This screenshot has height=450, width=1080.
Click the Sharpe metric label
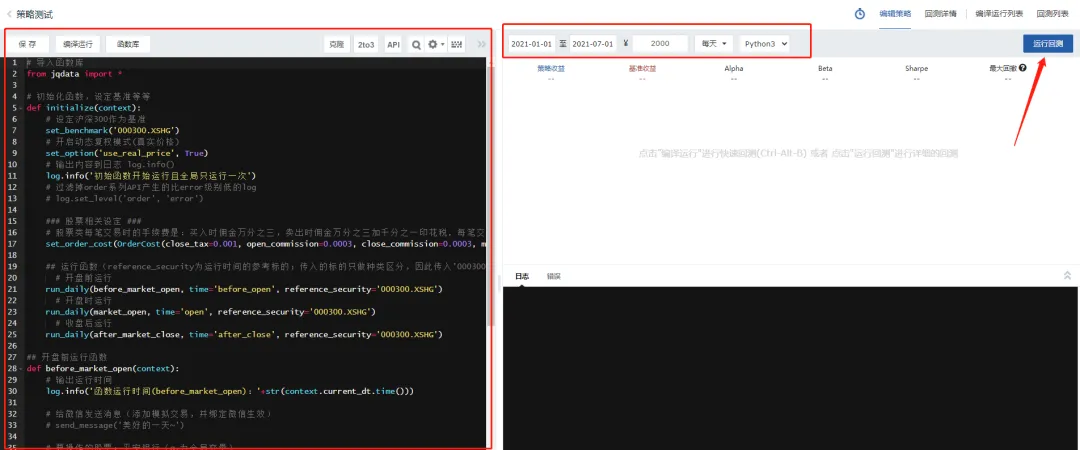(x=916, y=69)
